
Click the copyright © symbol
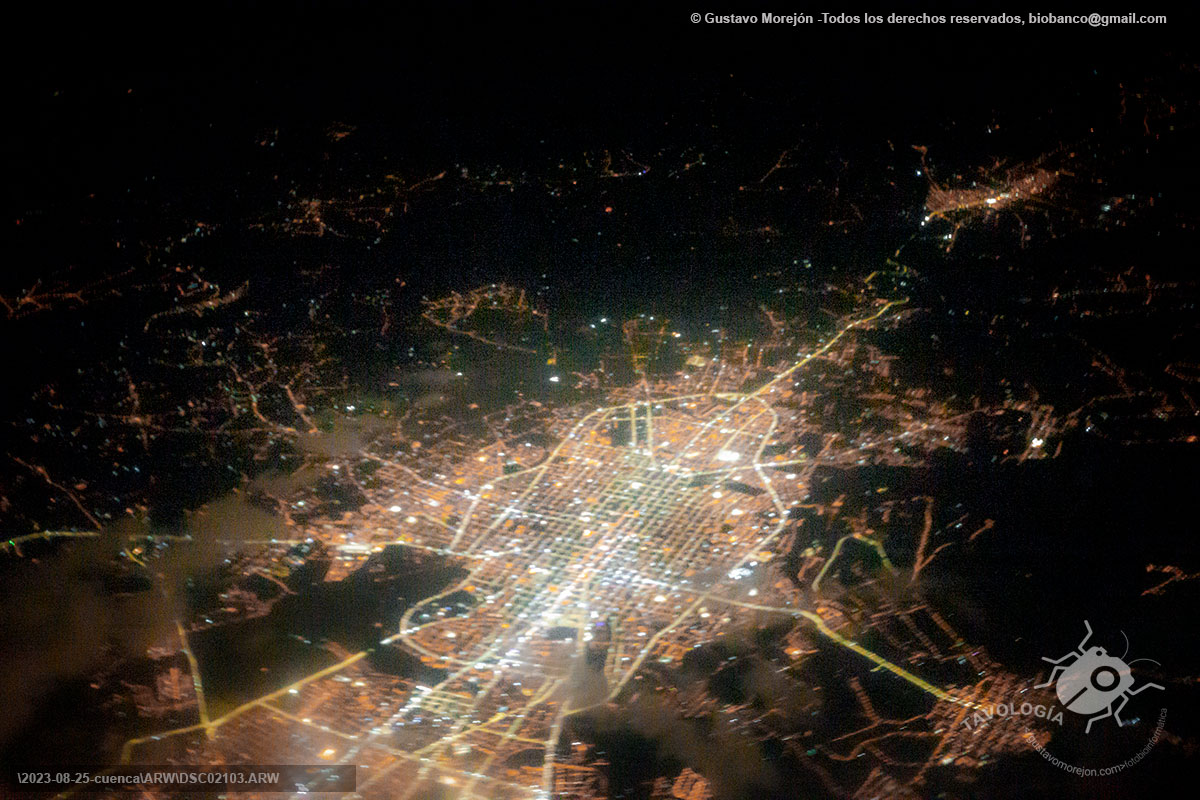(x=696, y=19)
